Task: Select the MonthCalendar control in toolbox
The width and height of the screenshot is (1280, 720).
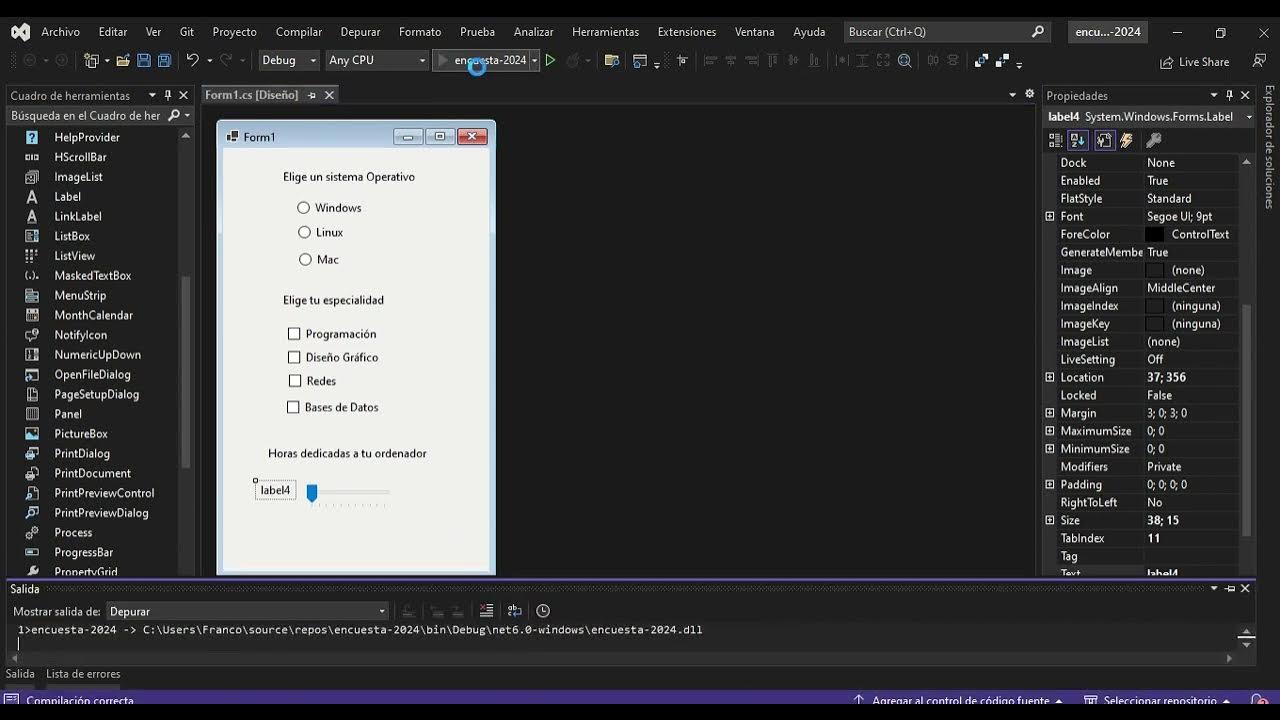Action: (93, 315)
